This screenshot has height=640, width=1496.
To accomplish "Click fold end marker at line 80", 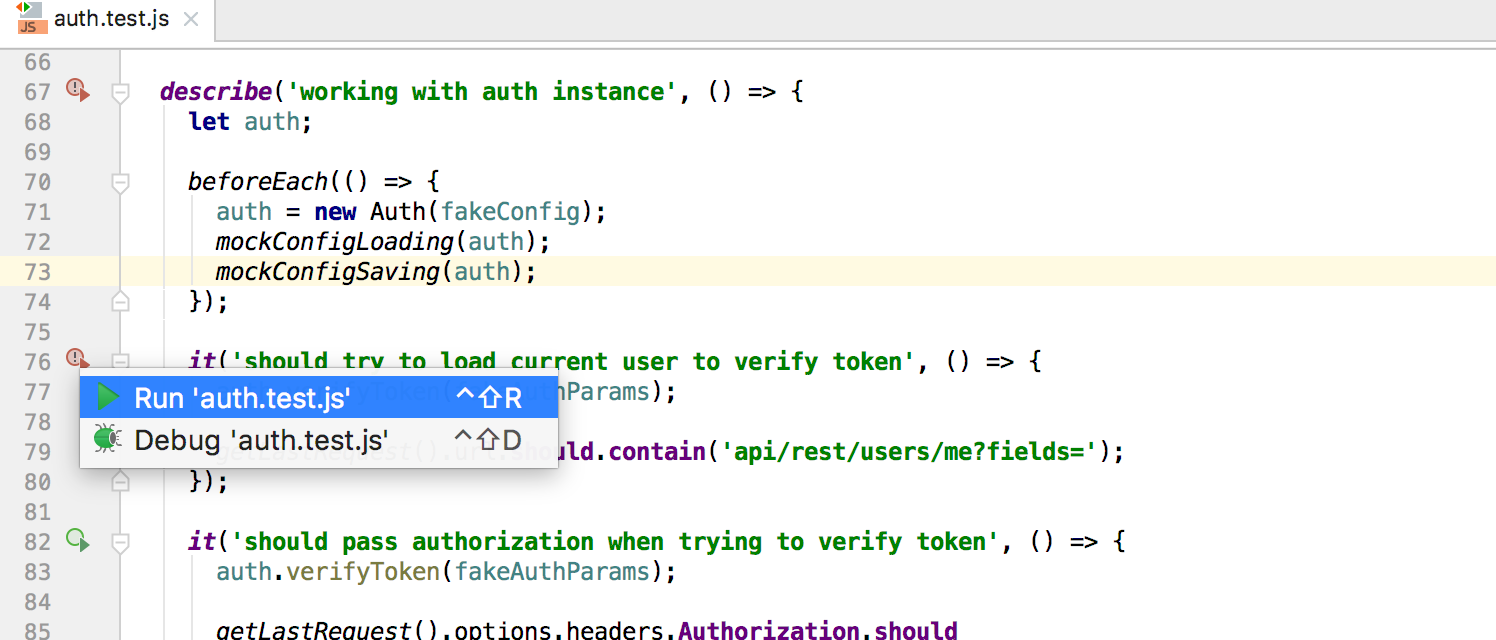I will [121, 482].
